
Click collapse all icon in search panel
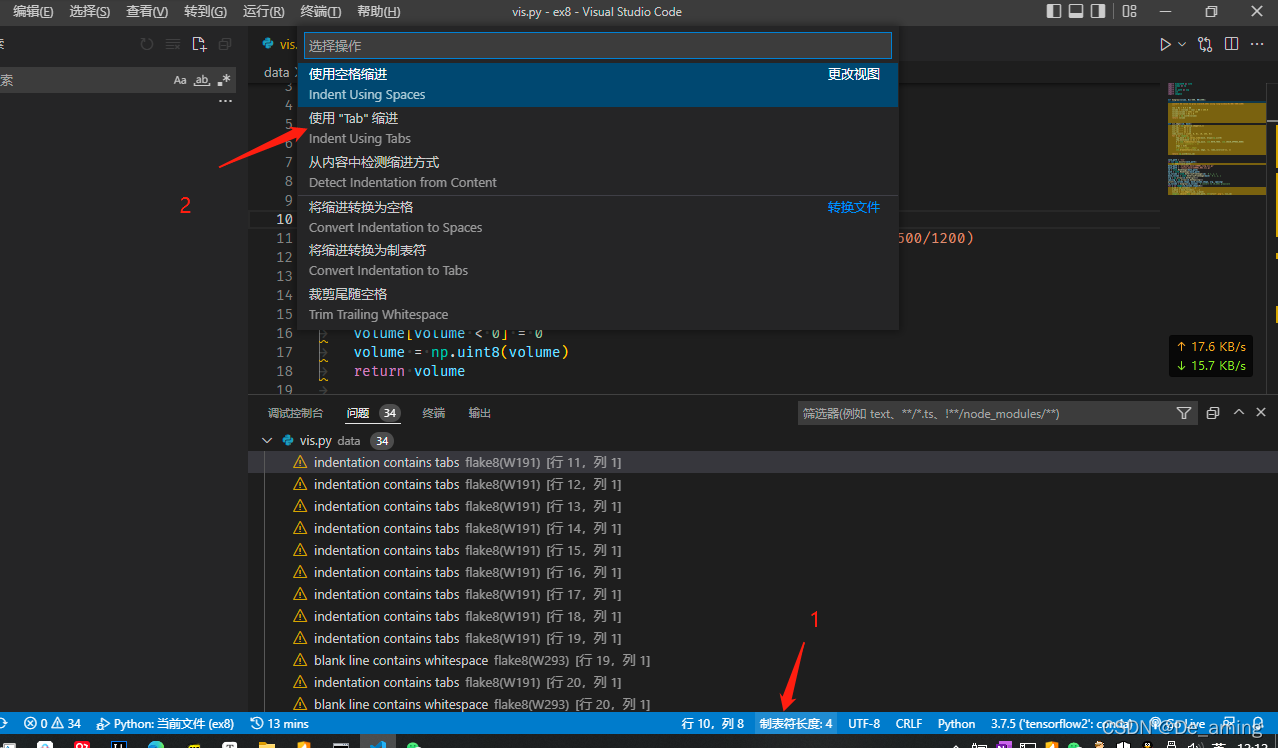(x=225, y=44)
